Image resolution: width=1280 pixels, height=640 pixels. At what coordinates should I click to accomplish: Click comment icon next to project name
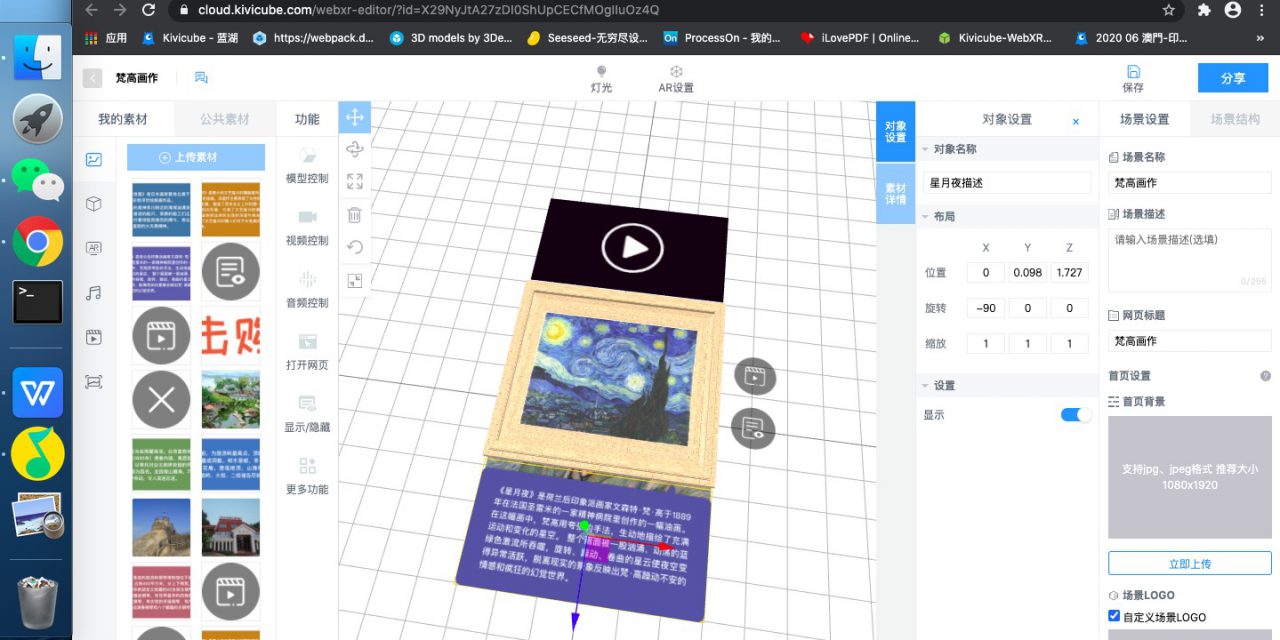pyautogui.click(x=201, y=78)
